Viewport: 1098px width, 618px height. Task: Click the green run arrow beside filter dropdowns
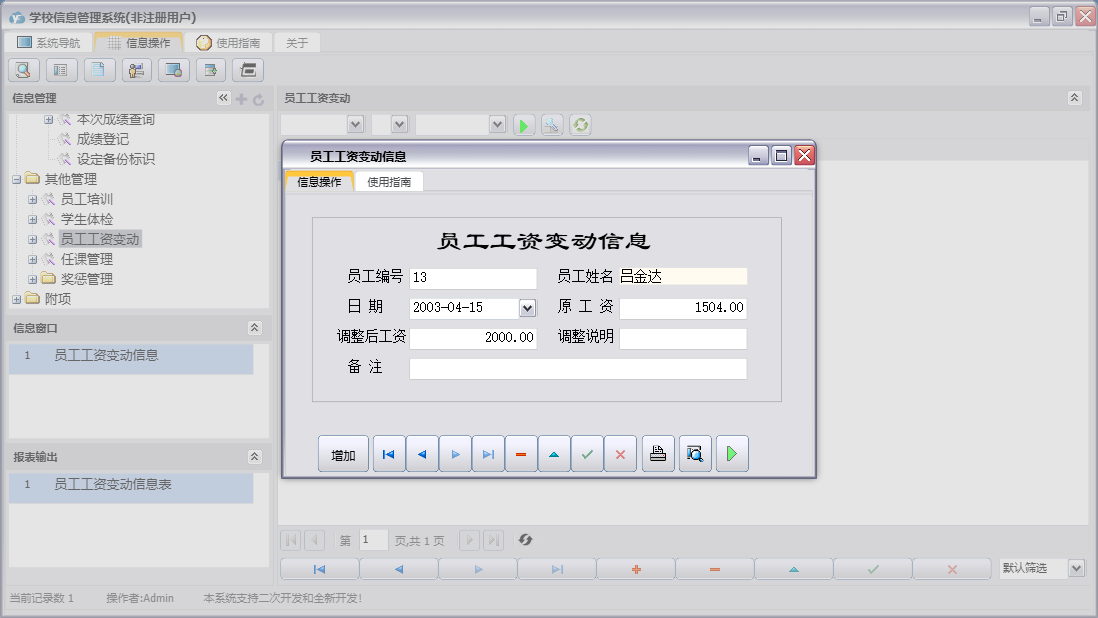(524, 125)
